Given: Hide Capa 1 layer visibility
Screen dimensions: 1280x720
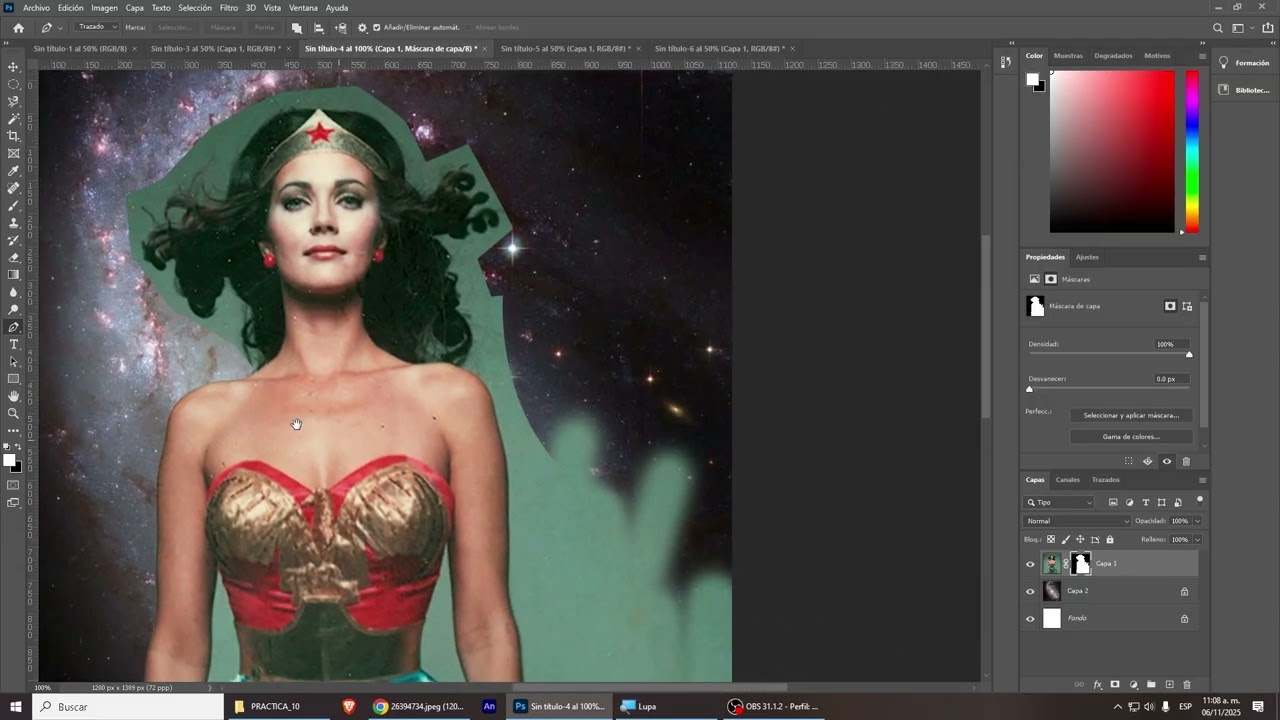Looking at the screenshot, I should 1030,564.
